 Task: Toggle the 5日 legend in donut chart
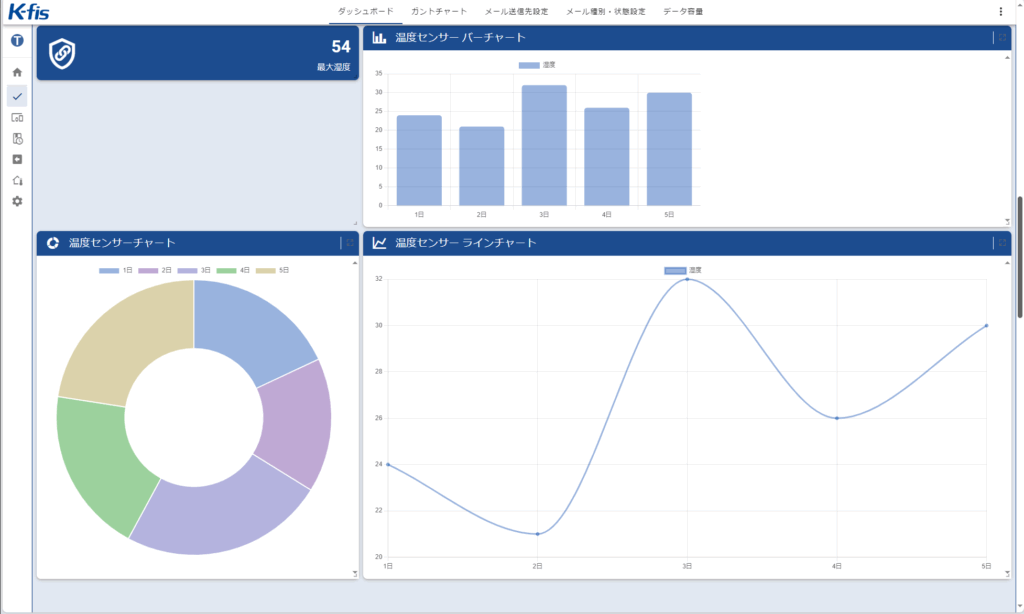coord(274,270)
